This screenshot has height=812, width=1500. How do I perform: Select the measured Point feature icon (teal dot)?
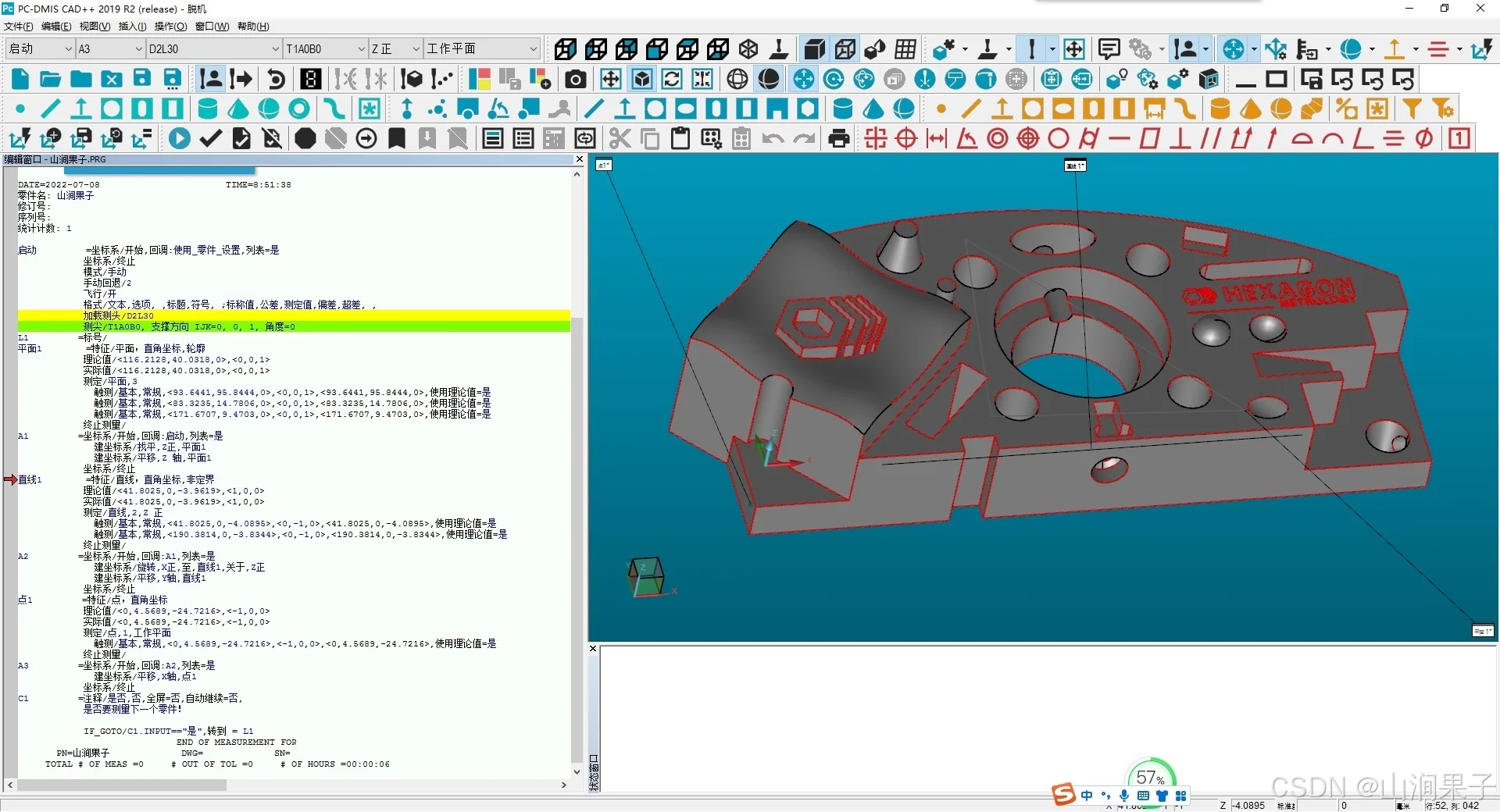pyautogui.click(x=20, y=109)
